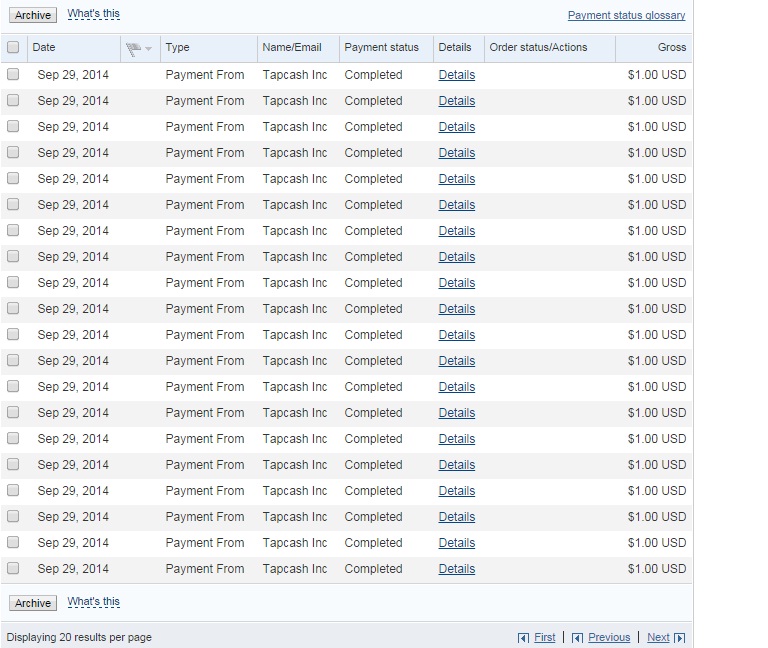Screen dimensions: 768x648
Task: Select the last transaction row's checkbox
Action: coord(13,569)
